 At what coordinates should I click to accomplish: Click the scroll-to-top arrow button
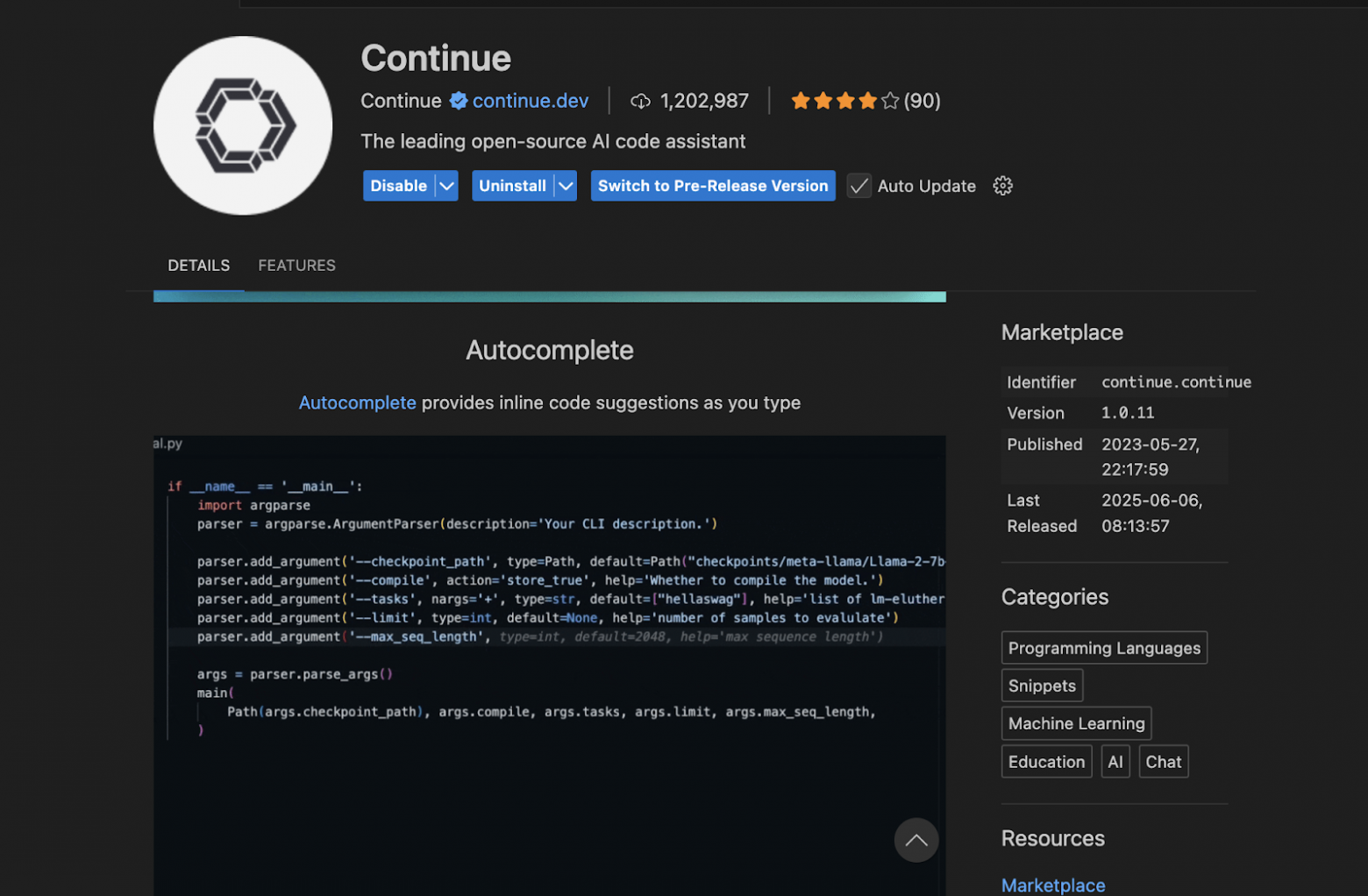[916, 840]
